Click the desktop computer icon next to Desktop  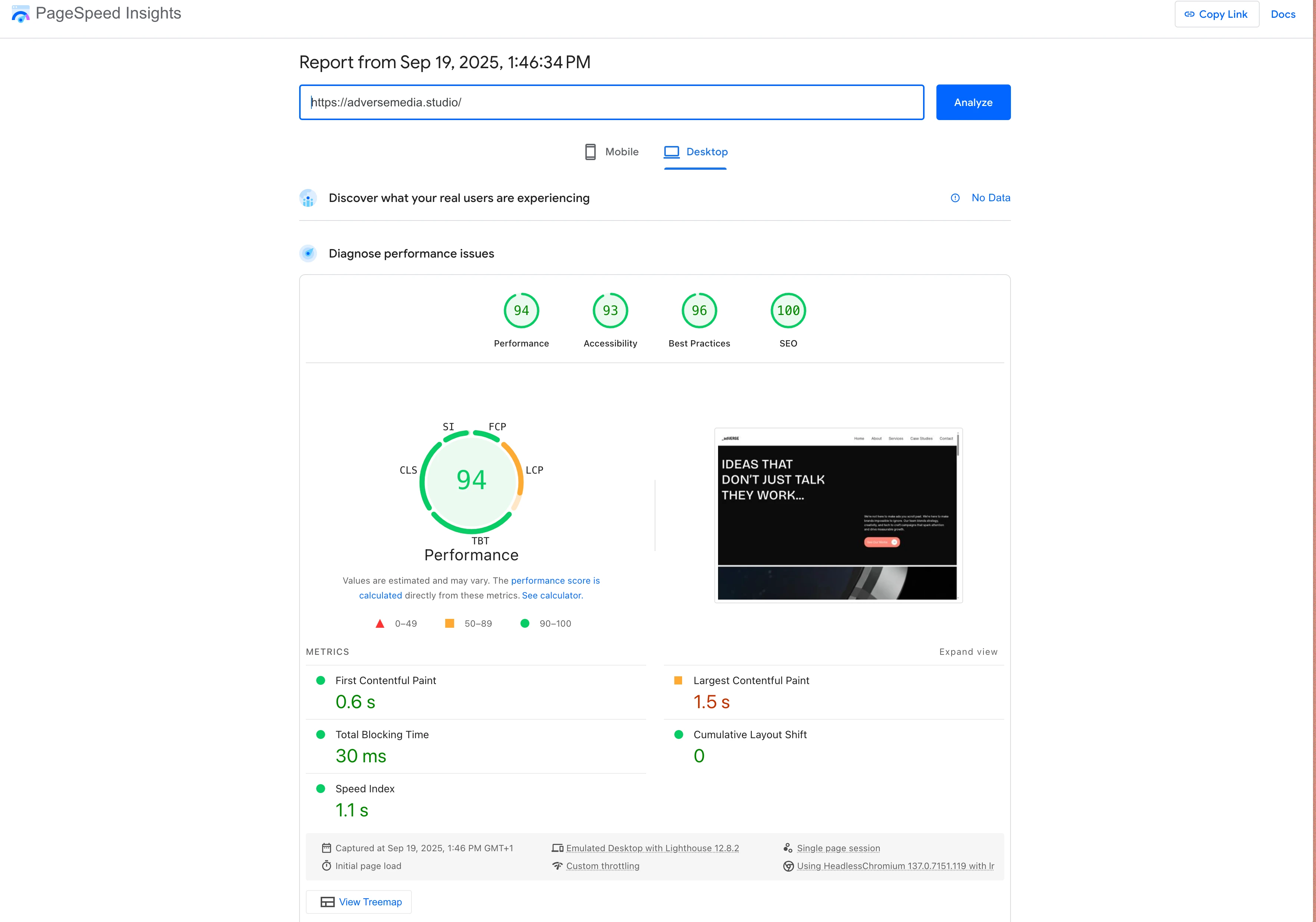671,151
